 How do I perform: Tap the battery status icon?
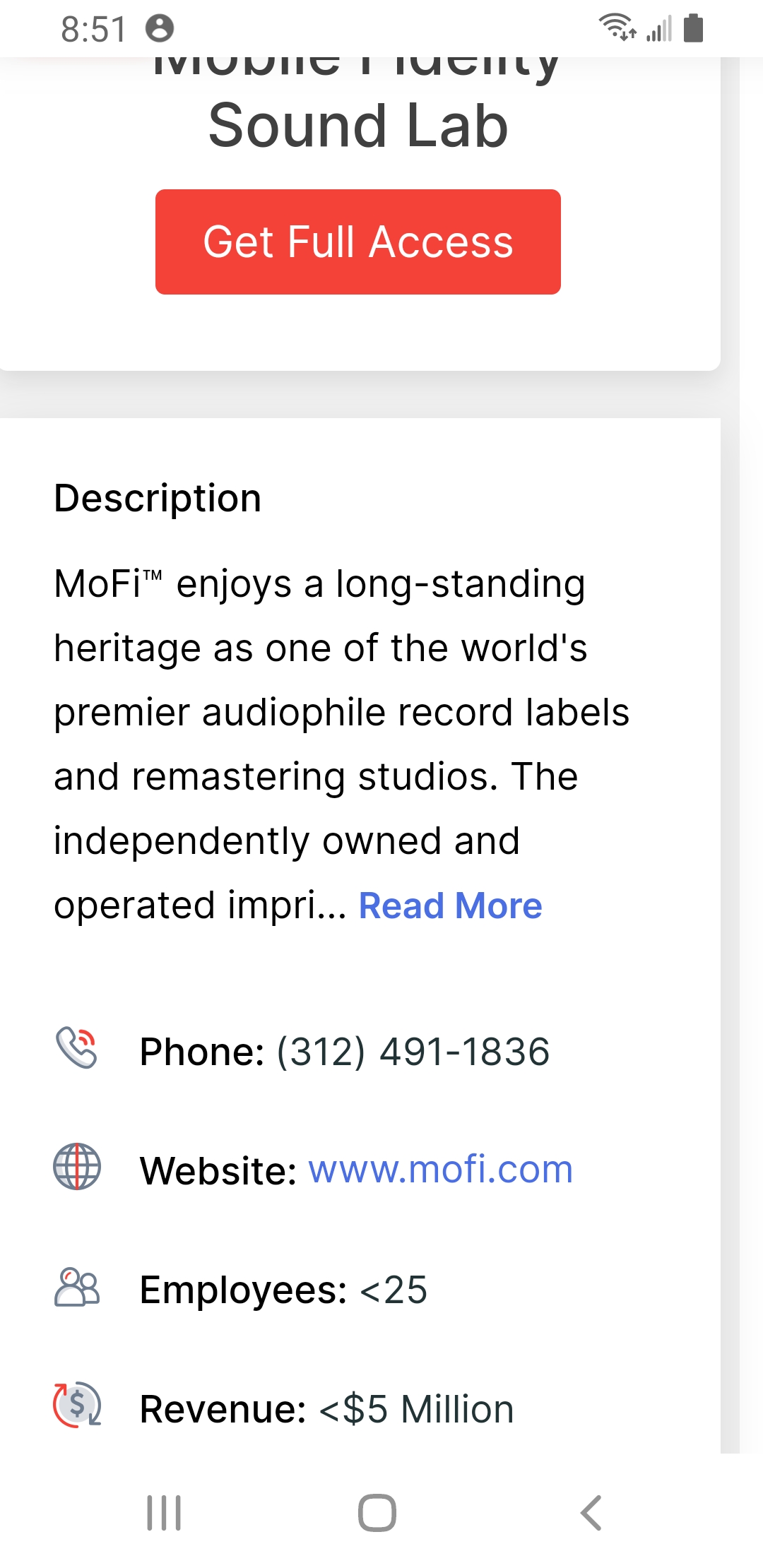(694, 28)
